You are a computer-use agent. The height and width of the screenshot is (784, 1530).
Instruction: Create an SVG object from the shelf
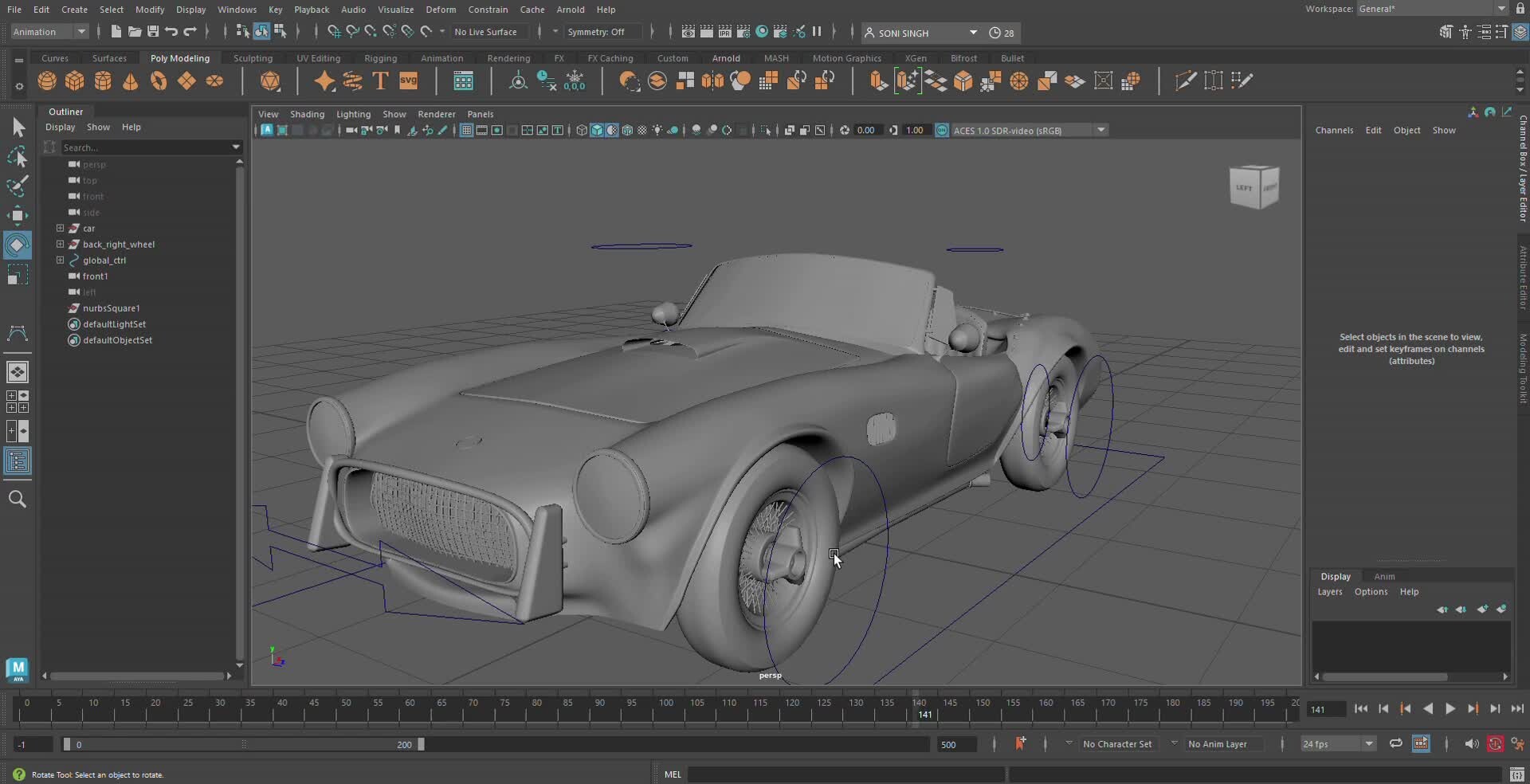(409, 80)
